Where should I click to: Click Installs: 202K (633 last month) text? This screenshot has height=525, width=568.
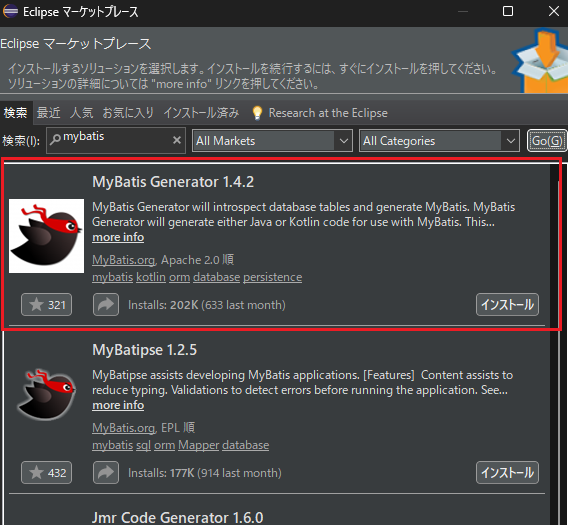[x=206, y=305]
